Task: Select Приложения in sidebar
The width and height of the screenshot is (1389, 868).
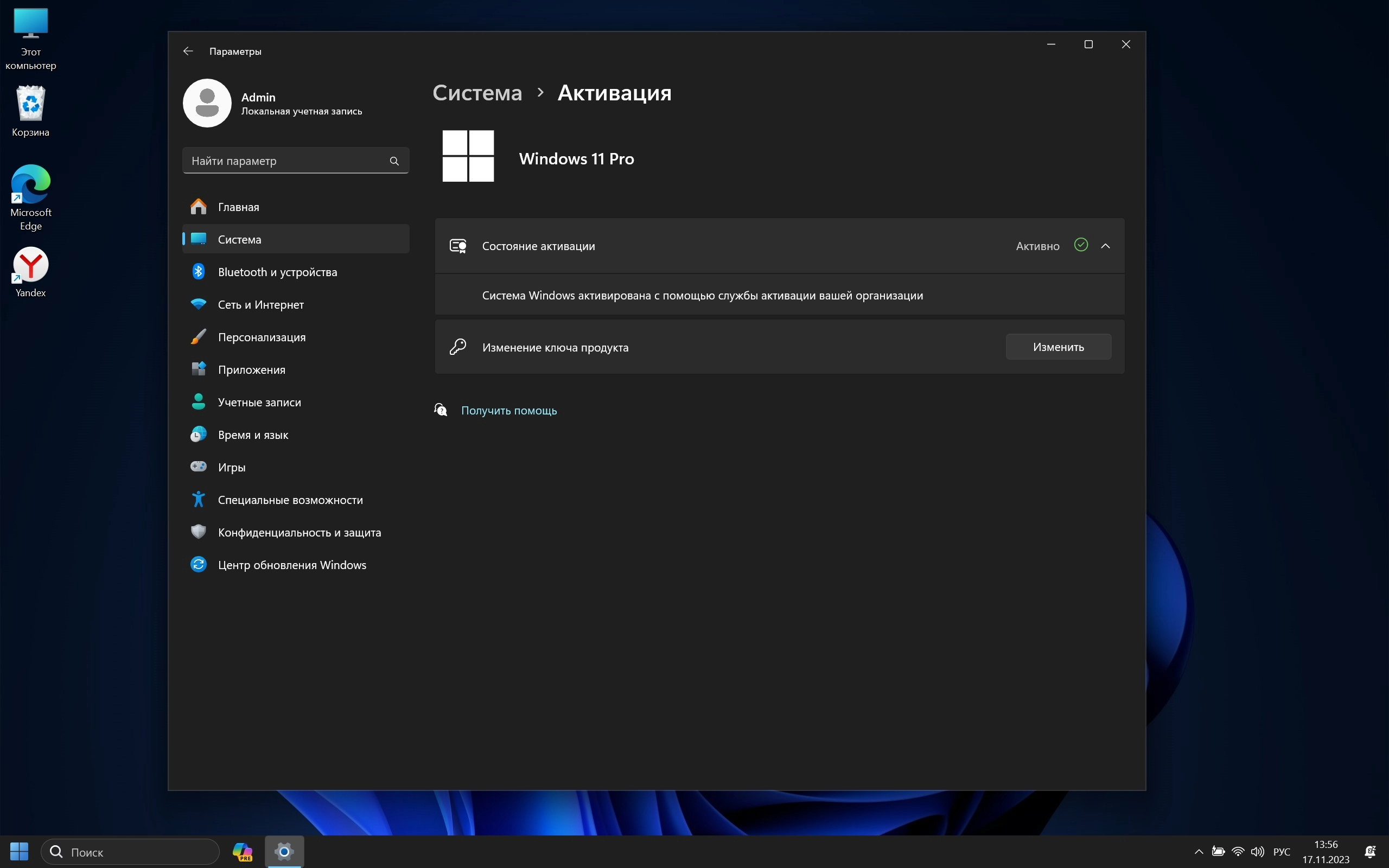Action: (x=251, y=369)
